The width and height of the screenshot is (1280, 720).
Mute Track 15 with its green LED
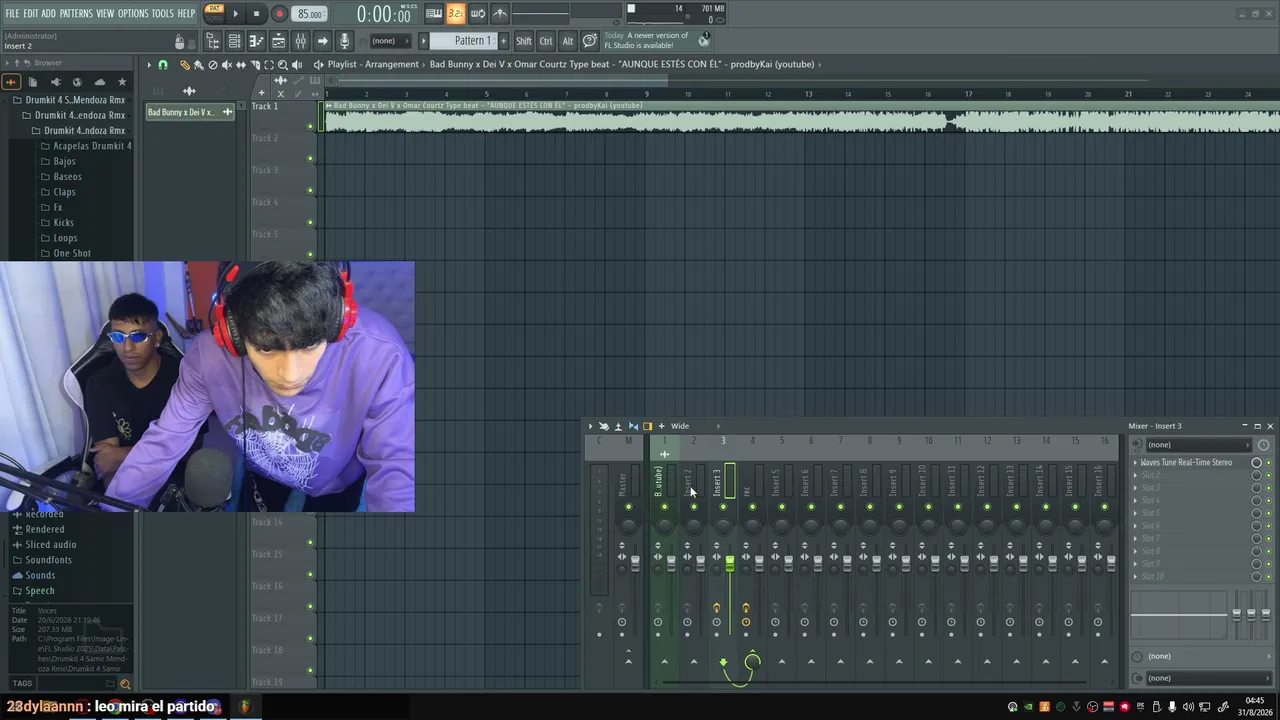[310, 574]
